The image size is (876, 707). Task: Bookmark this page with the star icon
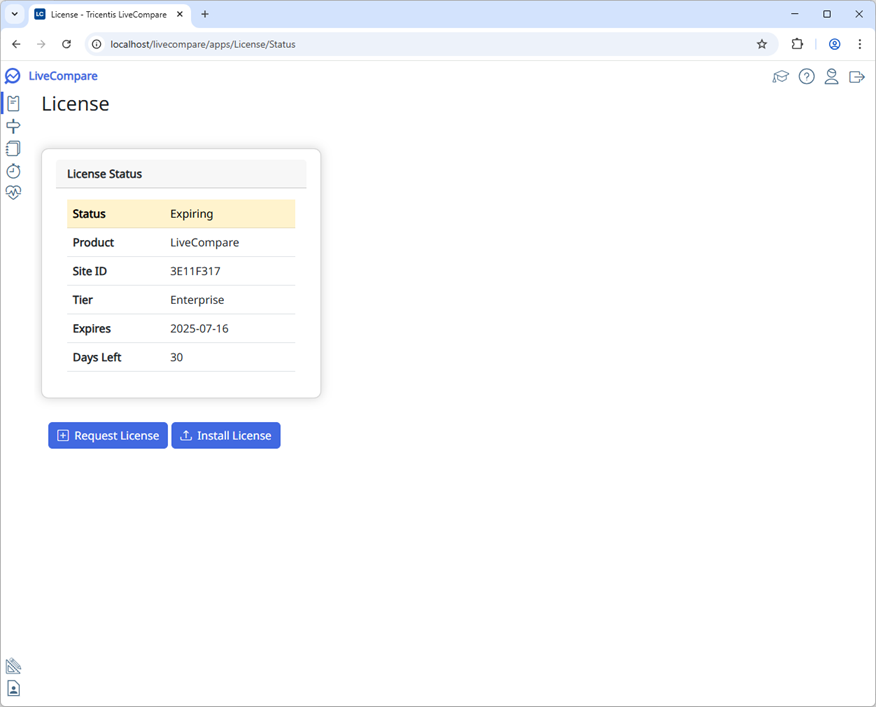point(761,44)
